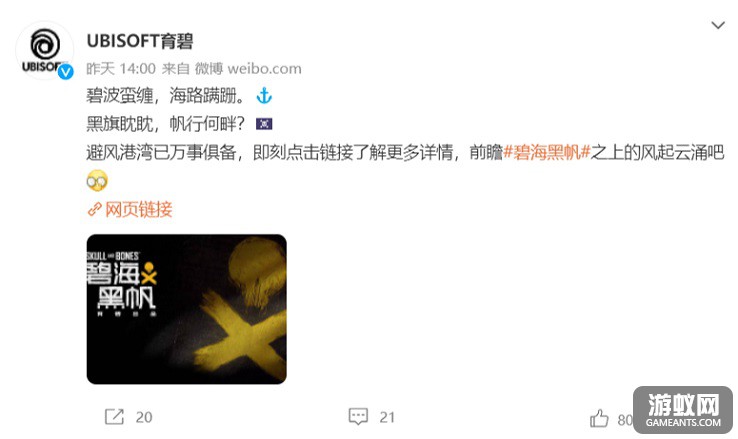Open the 微博 weibo.com source link

click(x=248, y=69)
